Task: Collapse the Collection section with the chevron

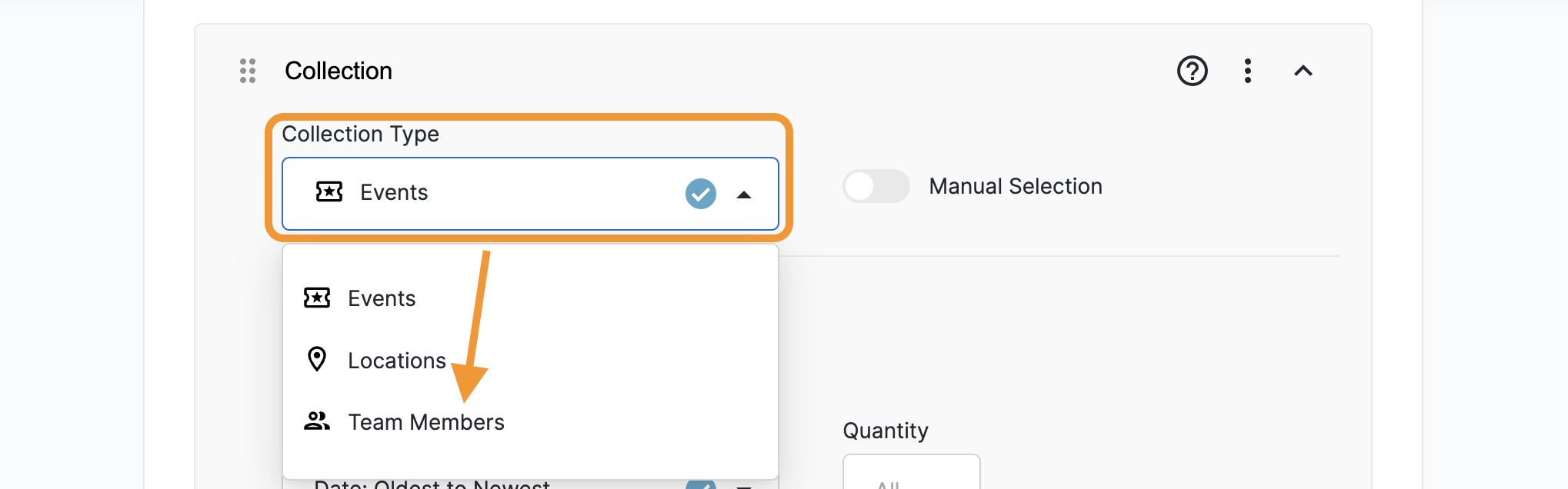Action: 1304,71
